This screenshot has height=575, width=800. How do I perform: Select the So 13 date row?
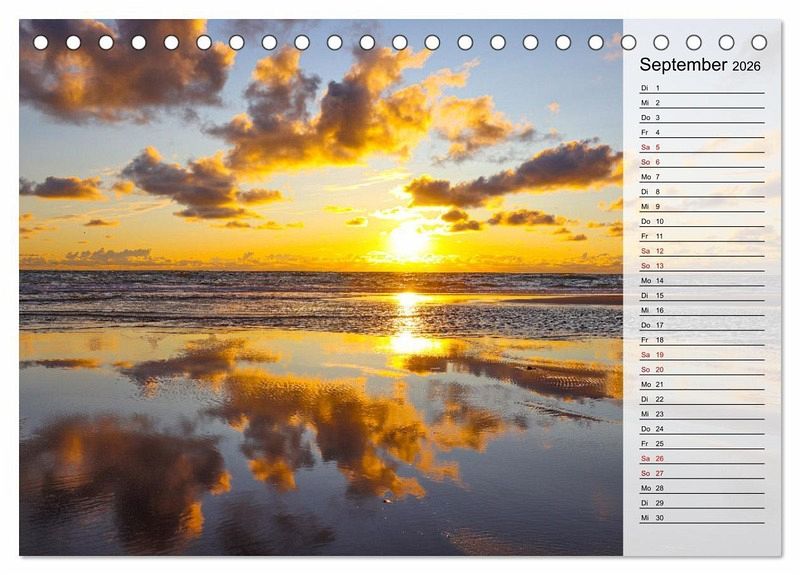click(701, 266)
